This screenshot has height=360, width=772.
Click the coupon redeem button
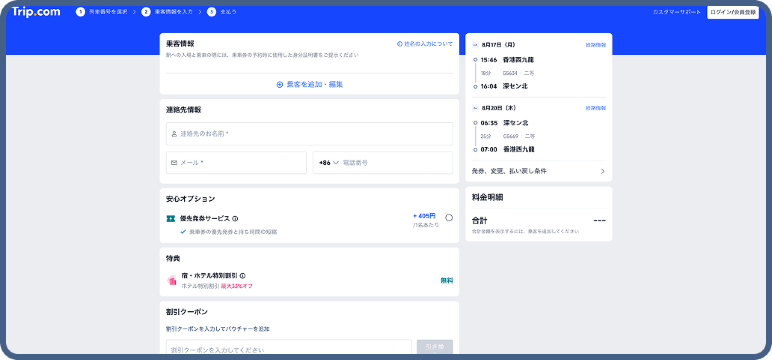click(435, 347)
